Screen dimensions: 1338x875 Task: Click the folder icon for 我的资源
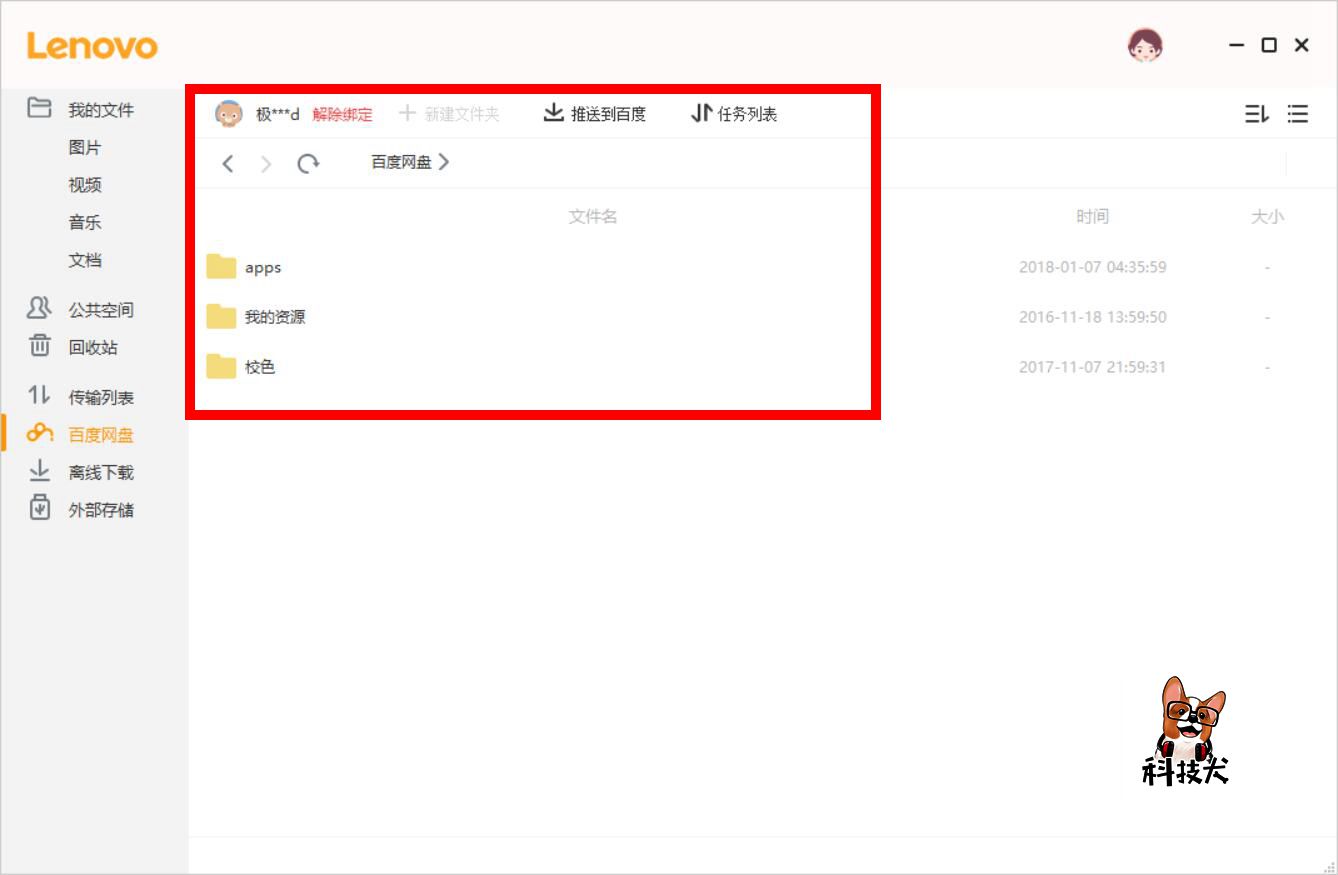[x=221, y=316]
